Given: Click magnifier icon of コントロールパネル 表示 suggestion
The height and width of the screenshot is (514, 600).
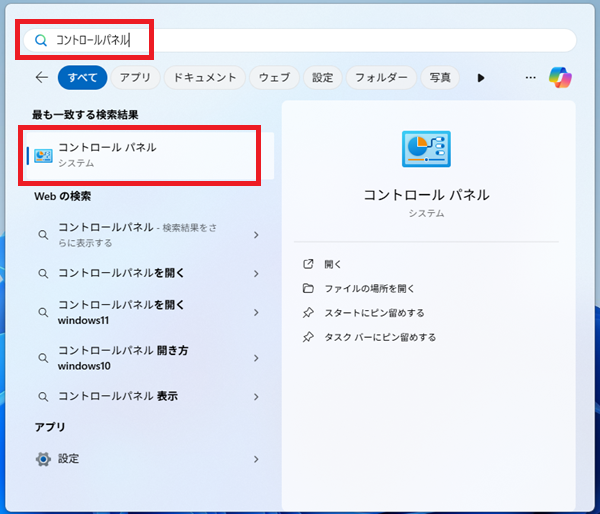Looking at the screenshot, I should point(43,397).
